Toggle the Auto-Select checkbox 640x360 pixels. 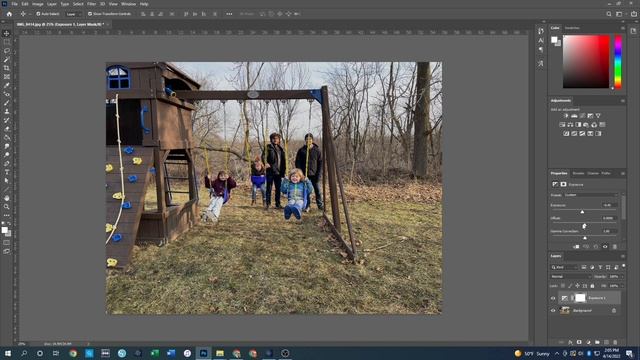(38, 14)
